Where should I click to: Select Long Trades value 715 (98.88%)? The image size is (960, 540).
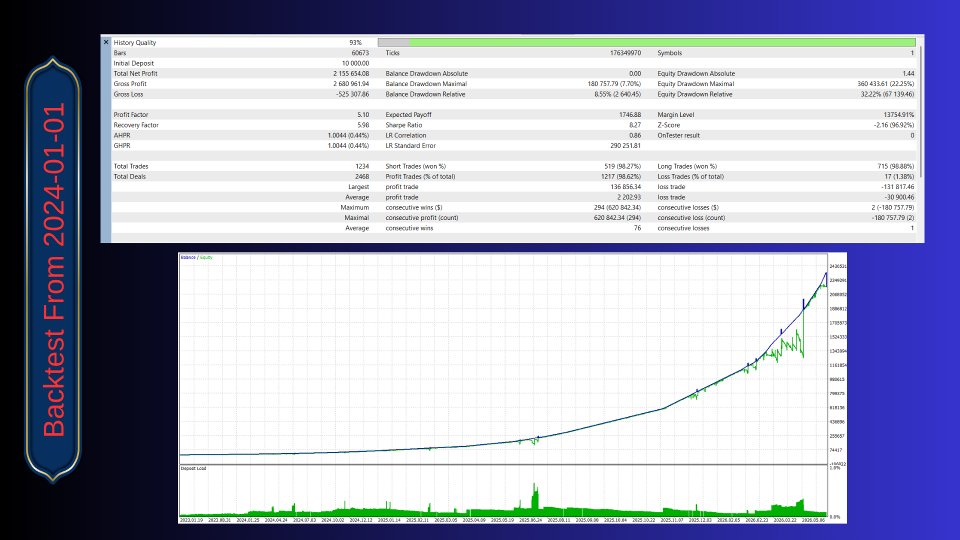pyautogui.click(x=896, y=167)
